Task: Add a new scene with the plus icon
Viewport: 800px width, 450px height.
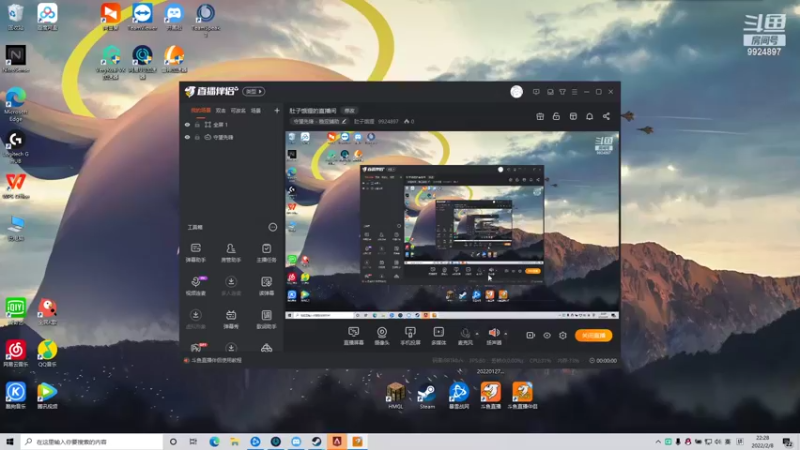Action: pos(277,110)
